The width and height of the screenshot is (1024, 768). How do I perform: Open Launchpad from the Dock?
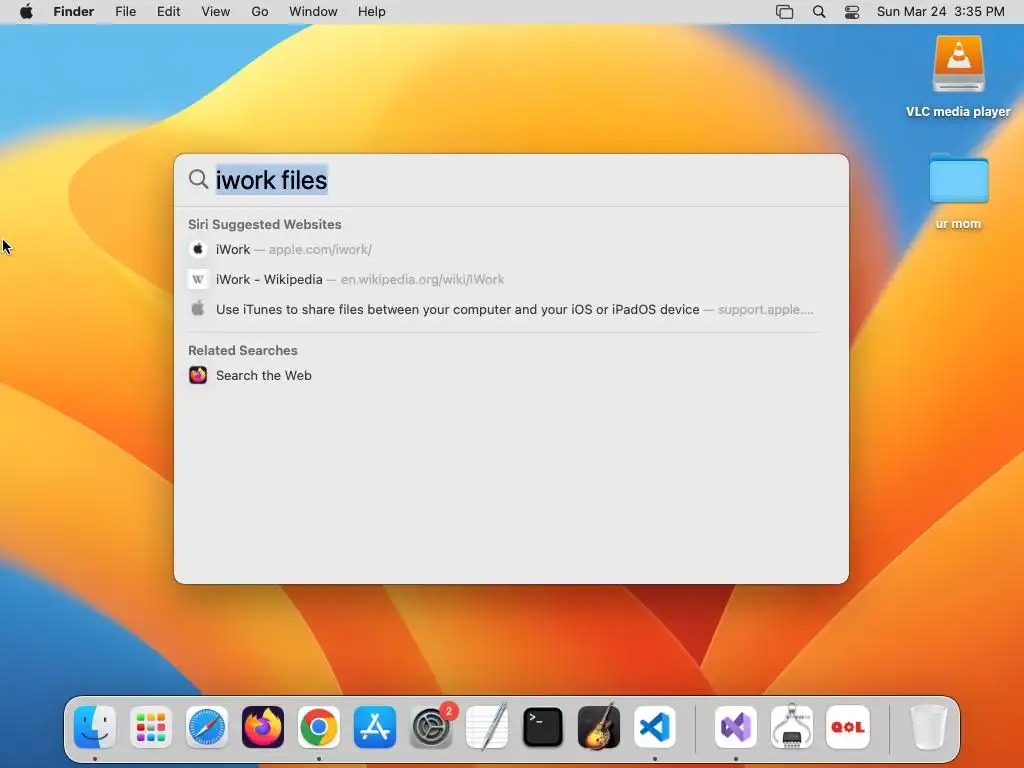coord(151,727)
